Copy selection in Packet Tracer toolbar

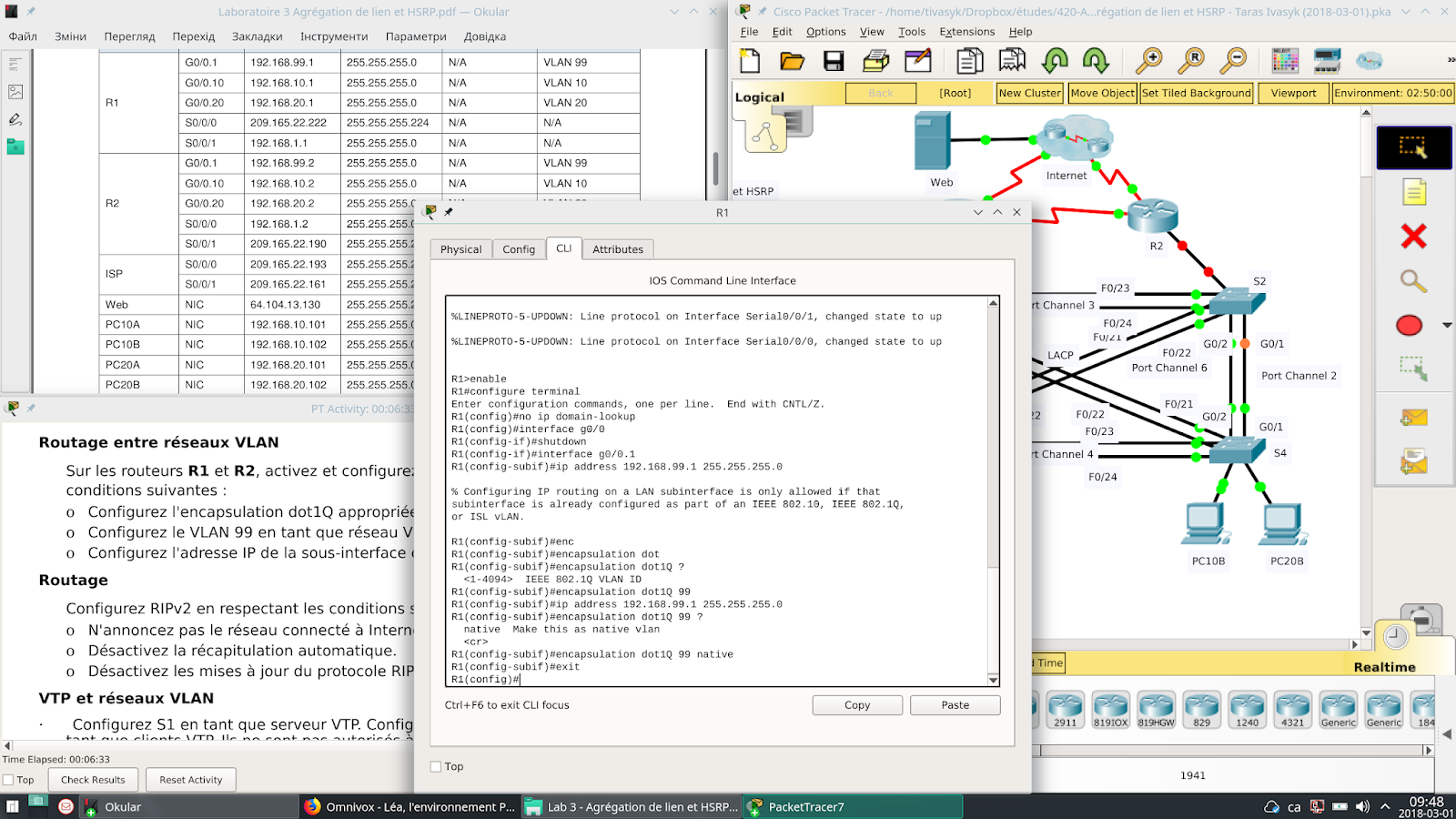click(x=969, y=61)
